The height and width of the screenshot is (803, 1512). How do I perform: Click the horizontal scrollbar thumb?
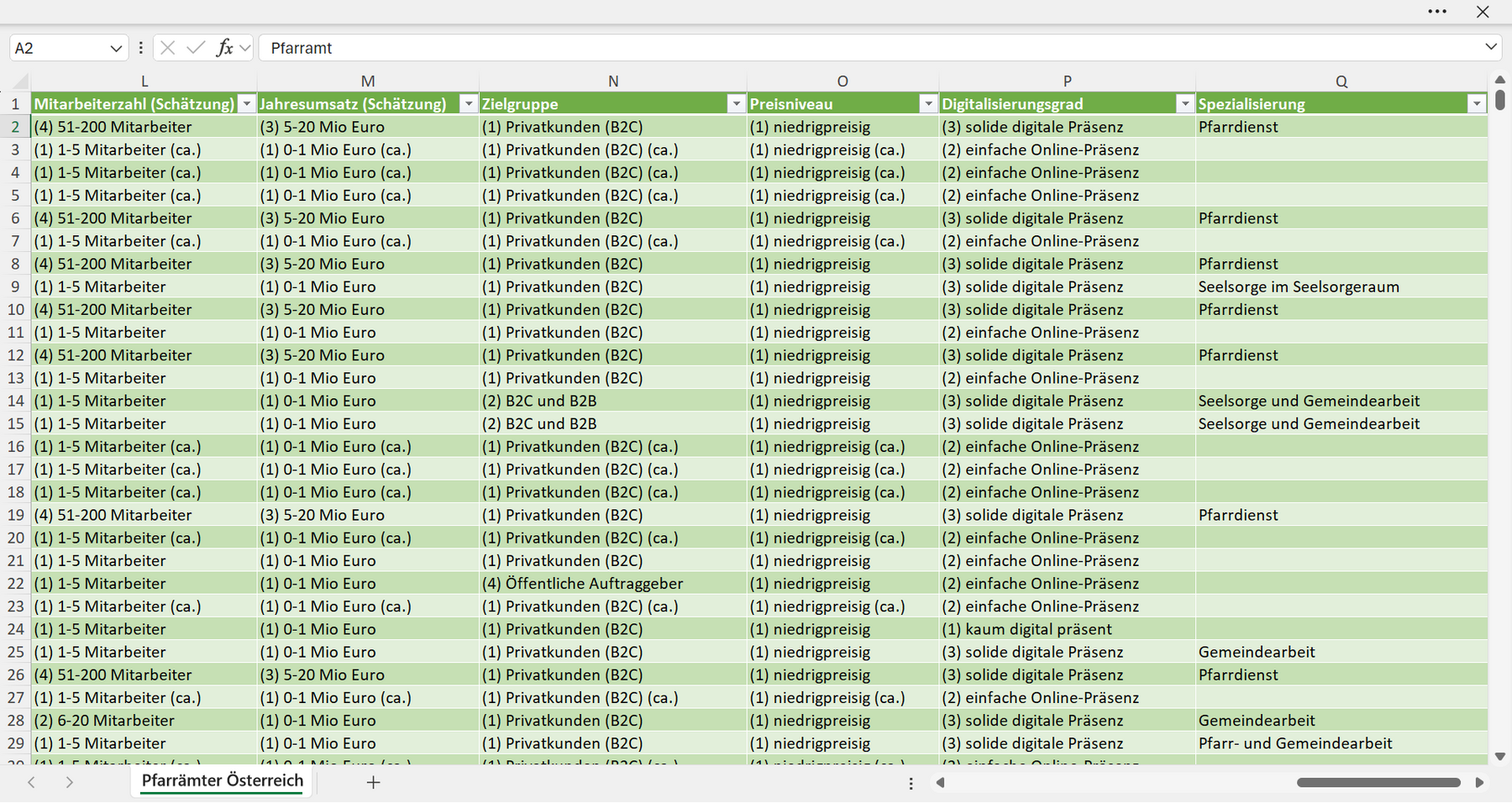pyautogui.click(x=1378, y=783)
